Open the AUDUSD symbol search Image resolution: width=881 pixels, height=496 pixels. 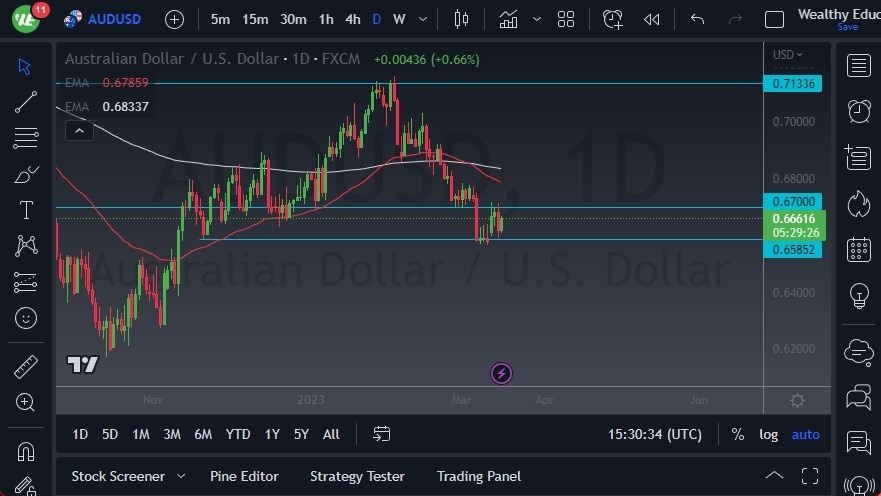[103, 19]
